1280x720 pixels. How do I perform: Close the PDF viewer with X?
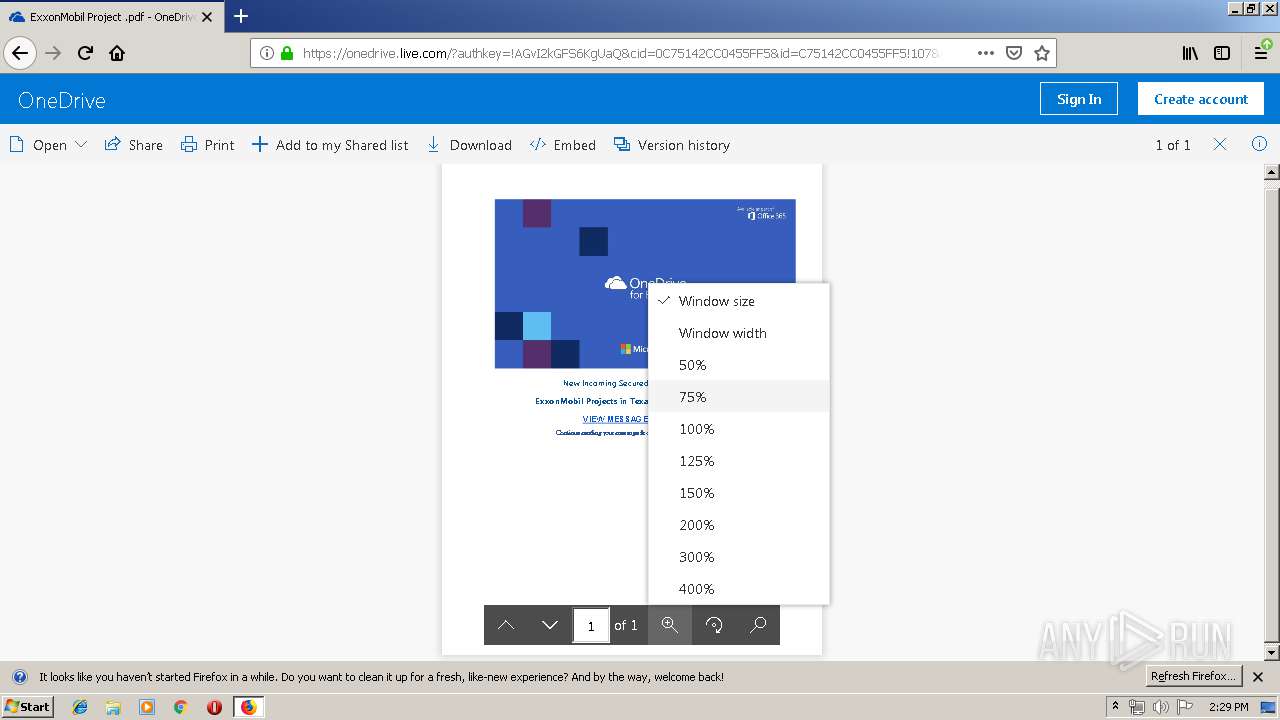1220,144
